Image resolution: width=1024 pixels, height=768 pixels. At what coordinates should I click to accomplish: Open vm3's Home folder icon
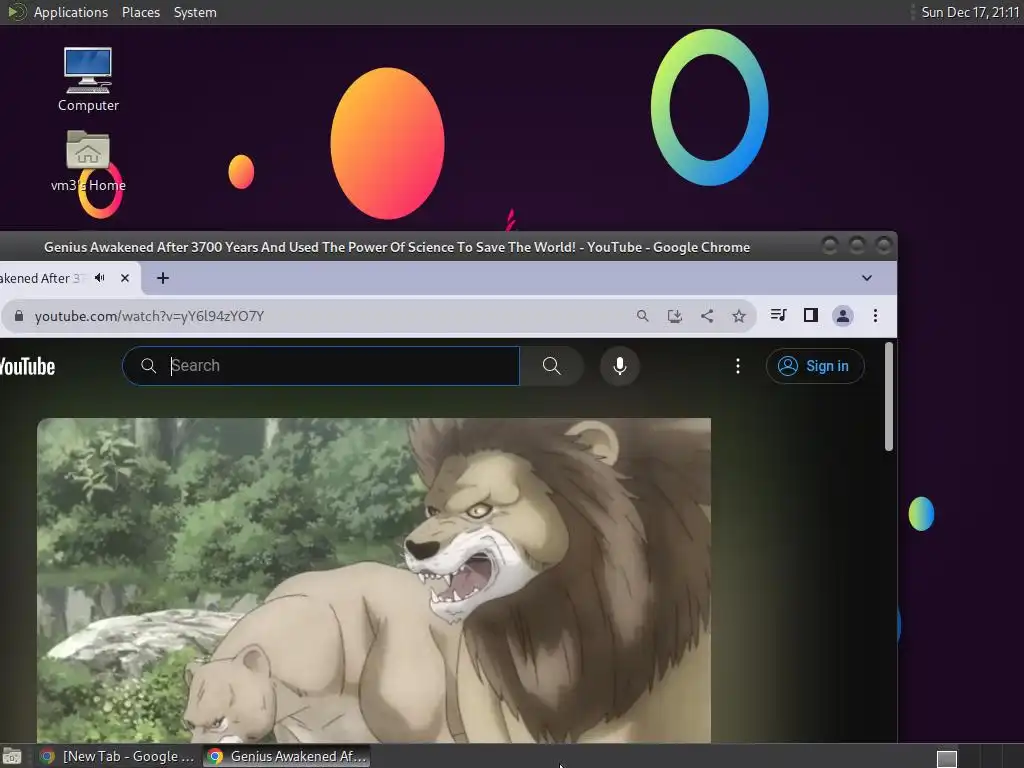click(88, 161)
